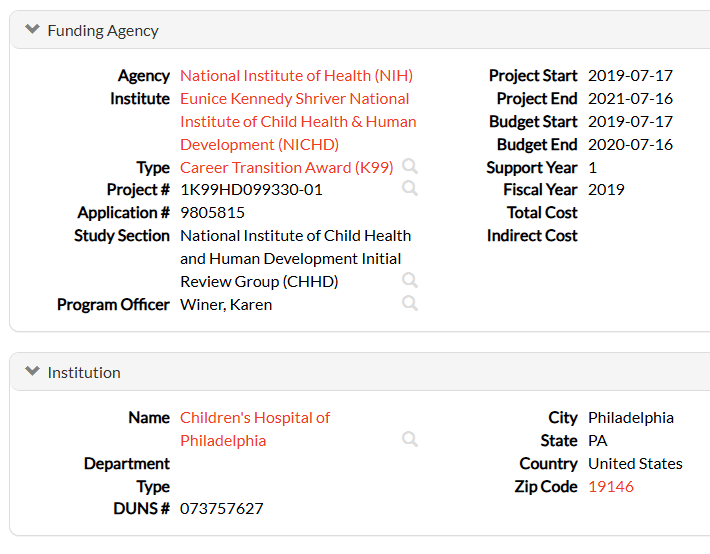Click the zip code 19146 link
The width and height of the screenshot is (710, 554).
pos(610,487)
